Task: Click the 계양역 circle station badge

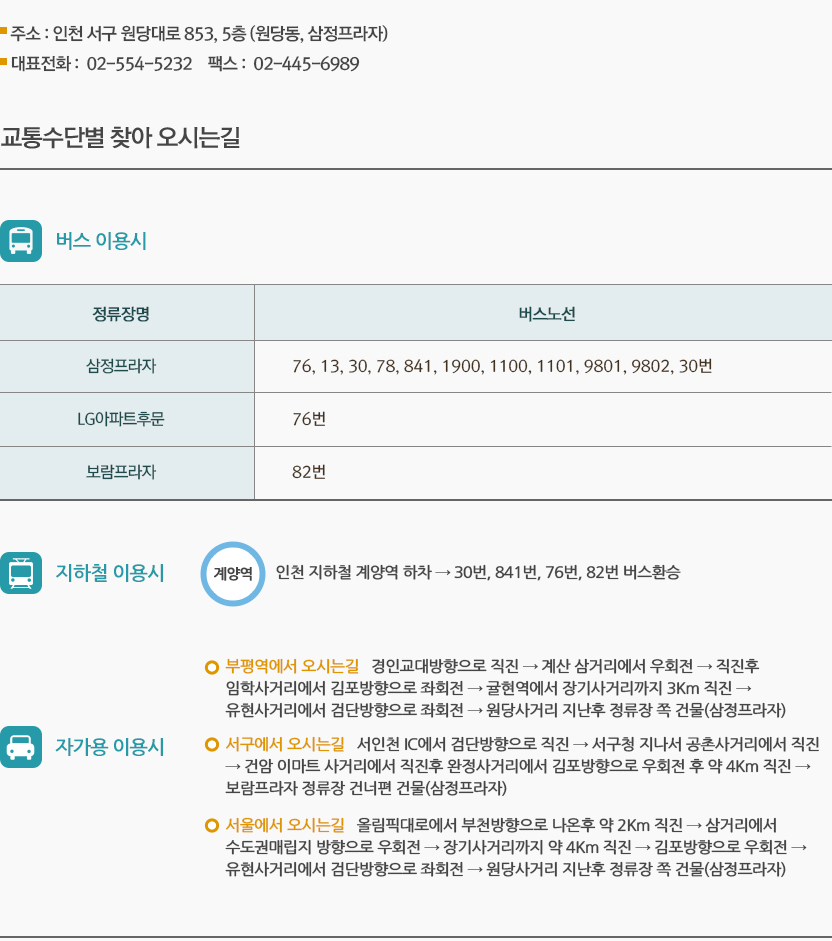Action: coord(233,574)
